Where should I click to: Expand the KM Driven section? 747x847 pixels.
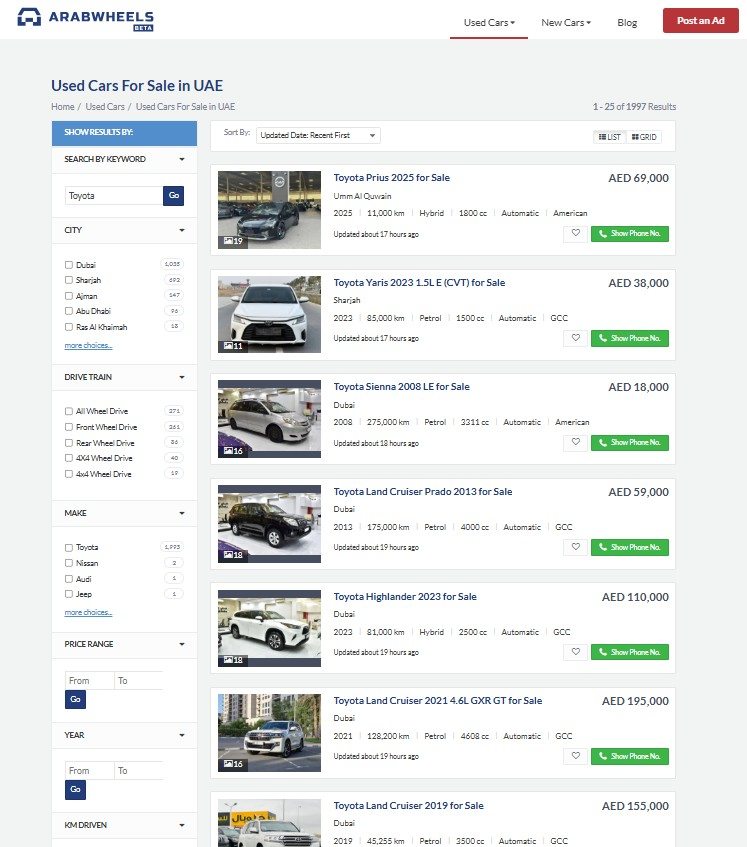tap(124, 825)
